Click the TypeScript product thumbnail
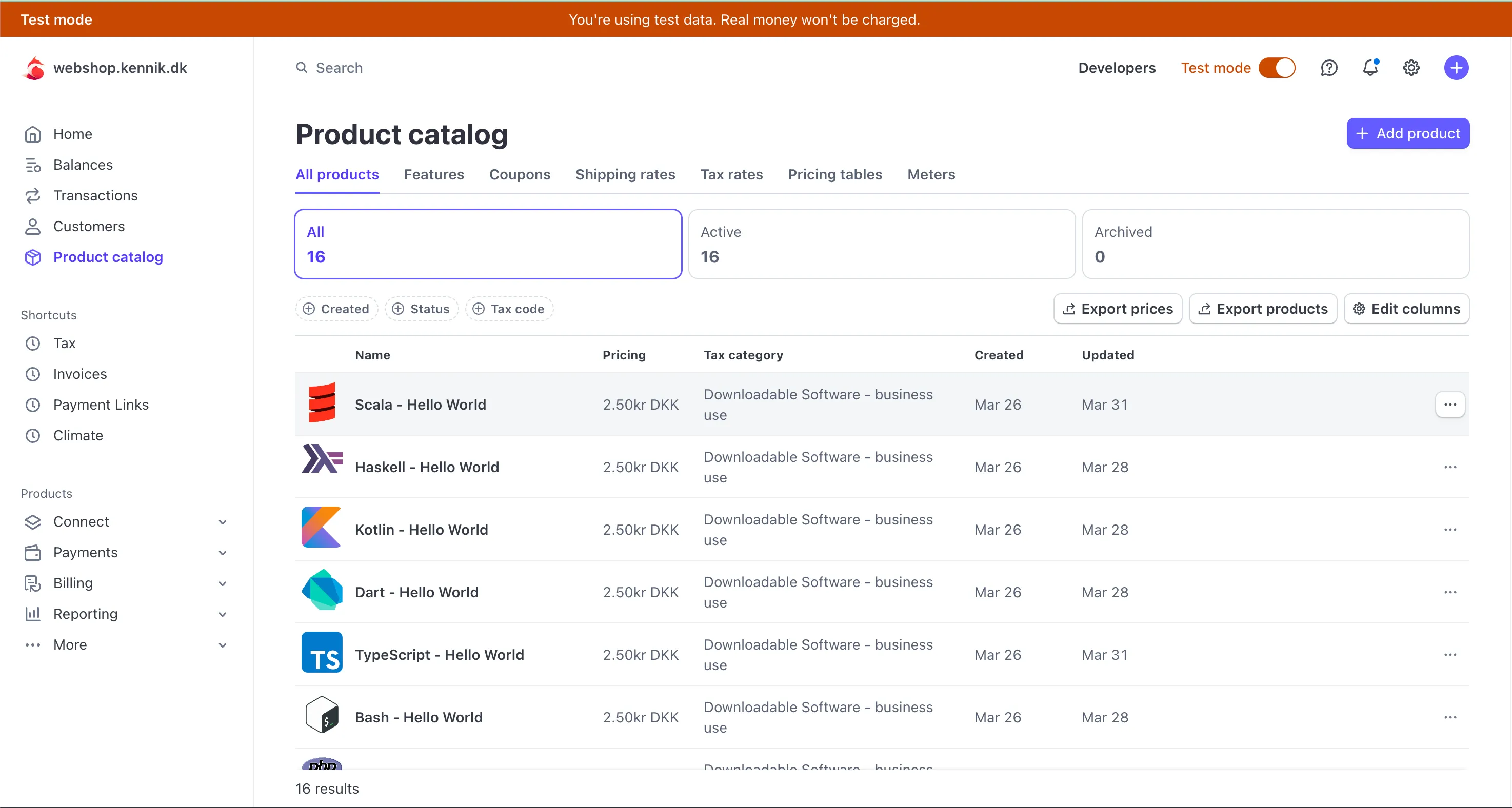1512x808 pixels. [322, 652]
